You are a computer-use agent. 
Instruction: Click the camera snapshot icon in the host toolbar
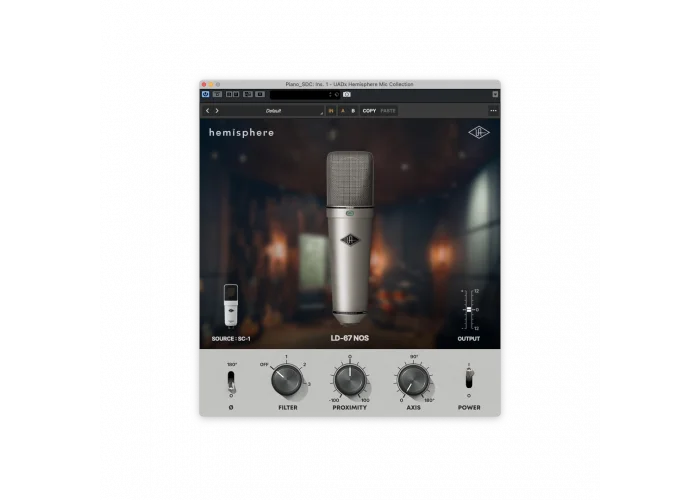[347, 95]
